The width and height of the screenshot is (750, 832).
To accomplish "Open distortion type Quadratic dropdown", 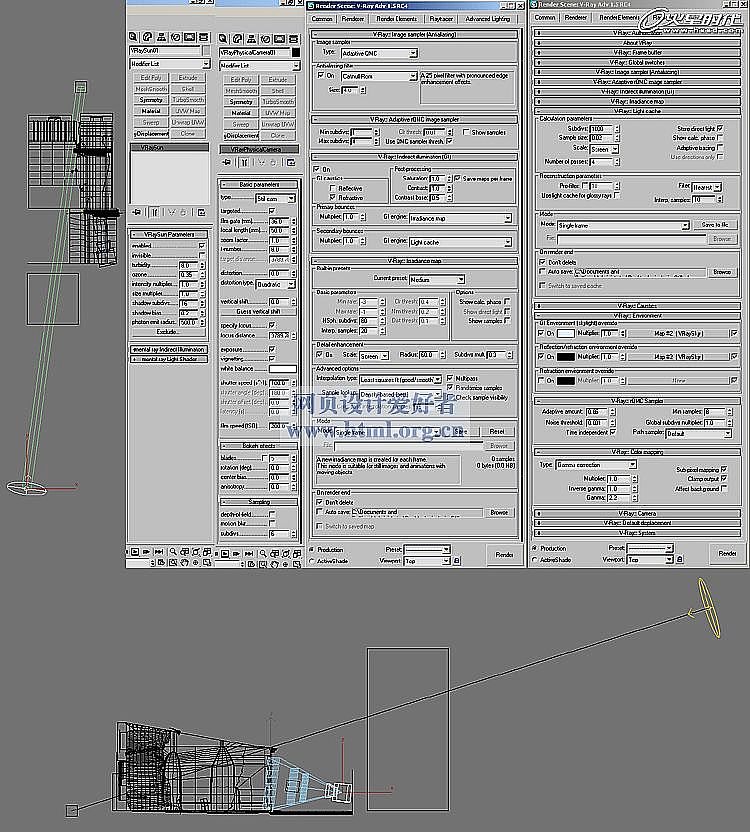I will click(x=275, y=285).
